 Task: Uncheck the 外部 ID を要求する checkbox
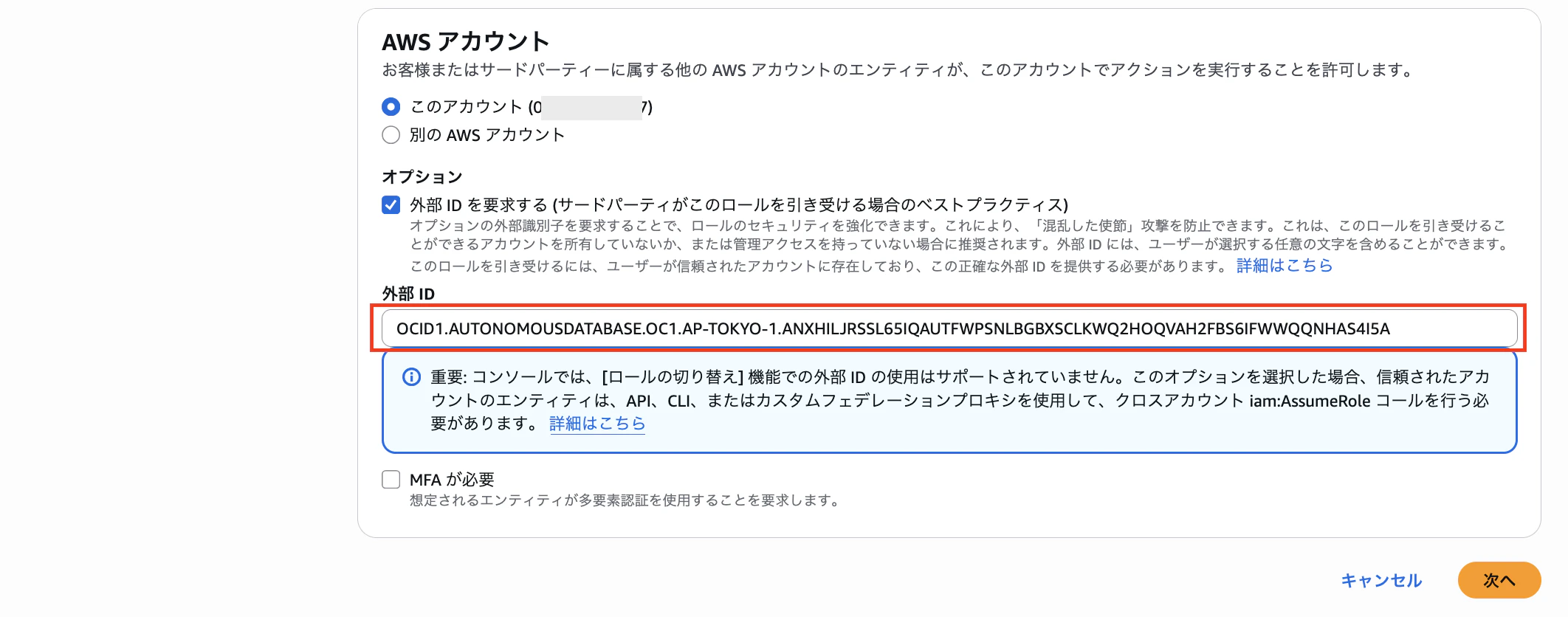pos(391,205)
